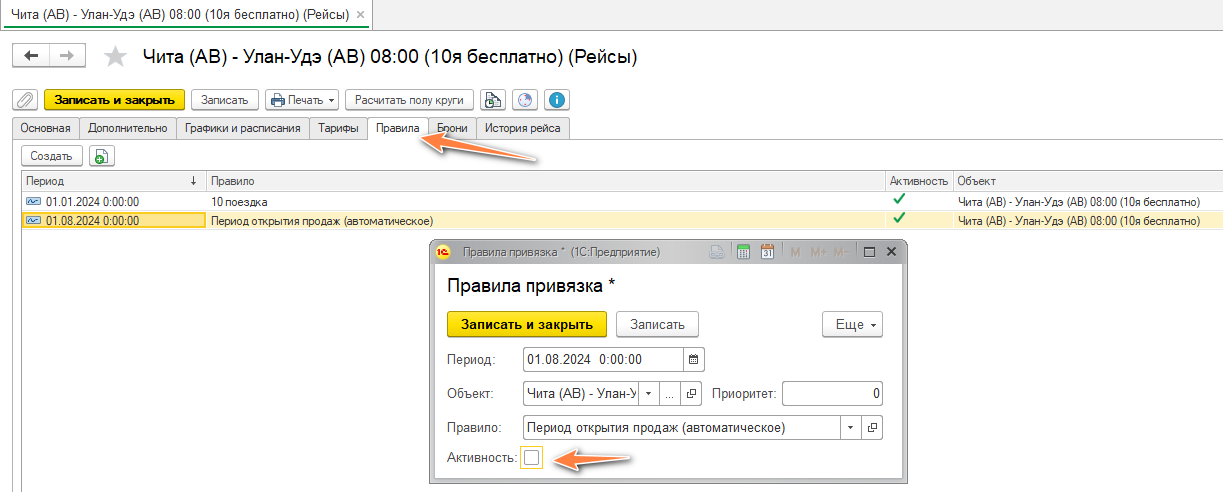Image resolution: width=1223 pixels, height=492 pixels.
Task: Expand the Объект field dropdown arrow
Action: click(x=648, y=394)
